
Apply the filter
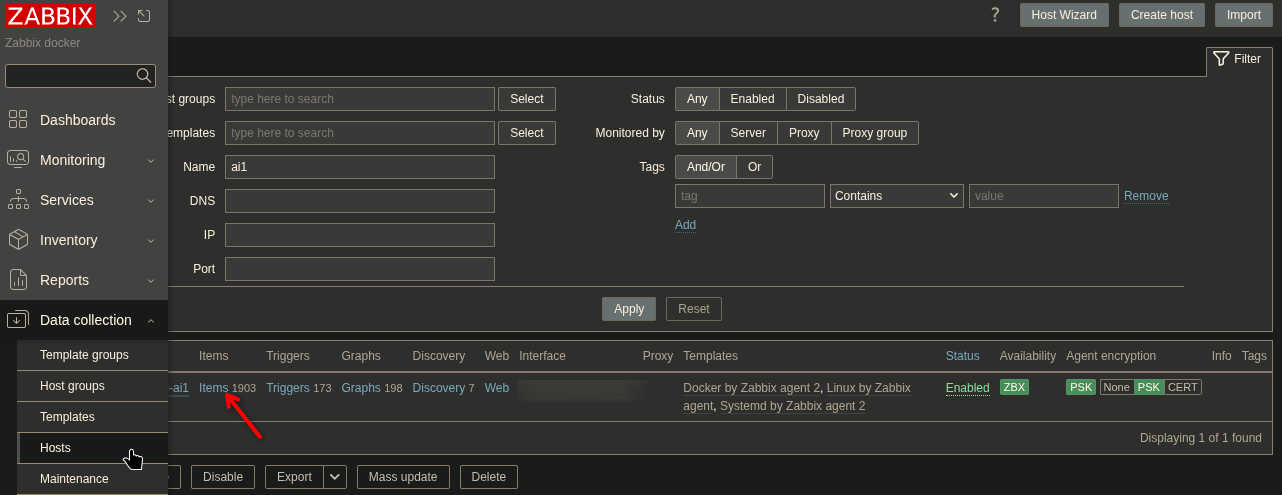click(x=629, y=309)
